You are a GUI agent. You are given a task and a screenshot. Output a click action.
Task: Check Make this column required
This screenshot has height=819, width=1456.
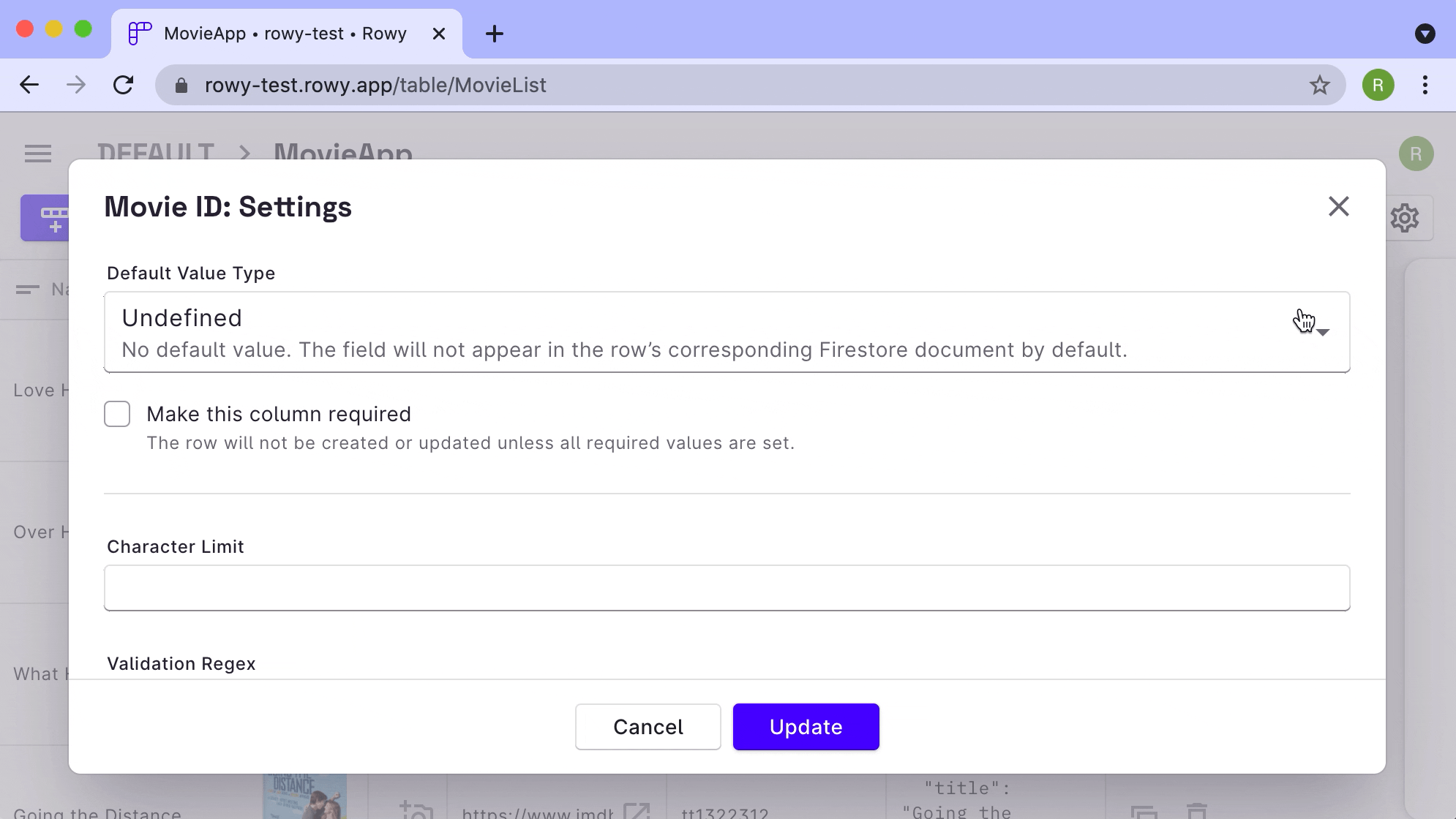pyautogui.click(x=117, y=414)
